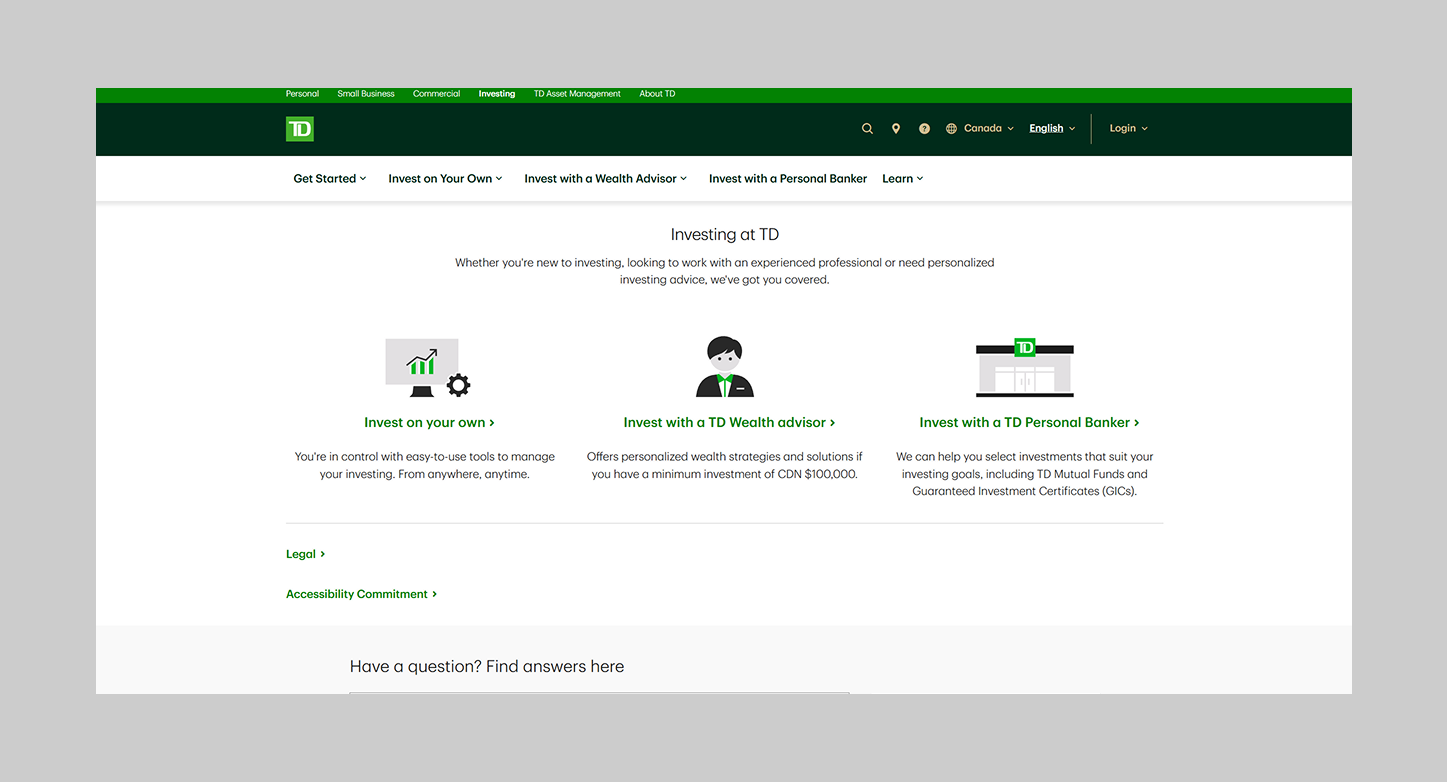This screenshot has width=1447, height=782.
Task: Click the question search input field
Action: [x=599, y=692]
